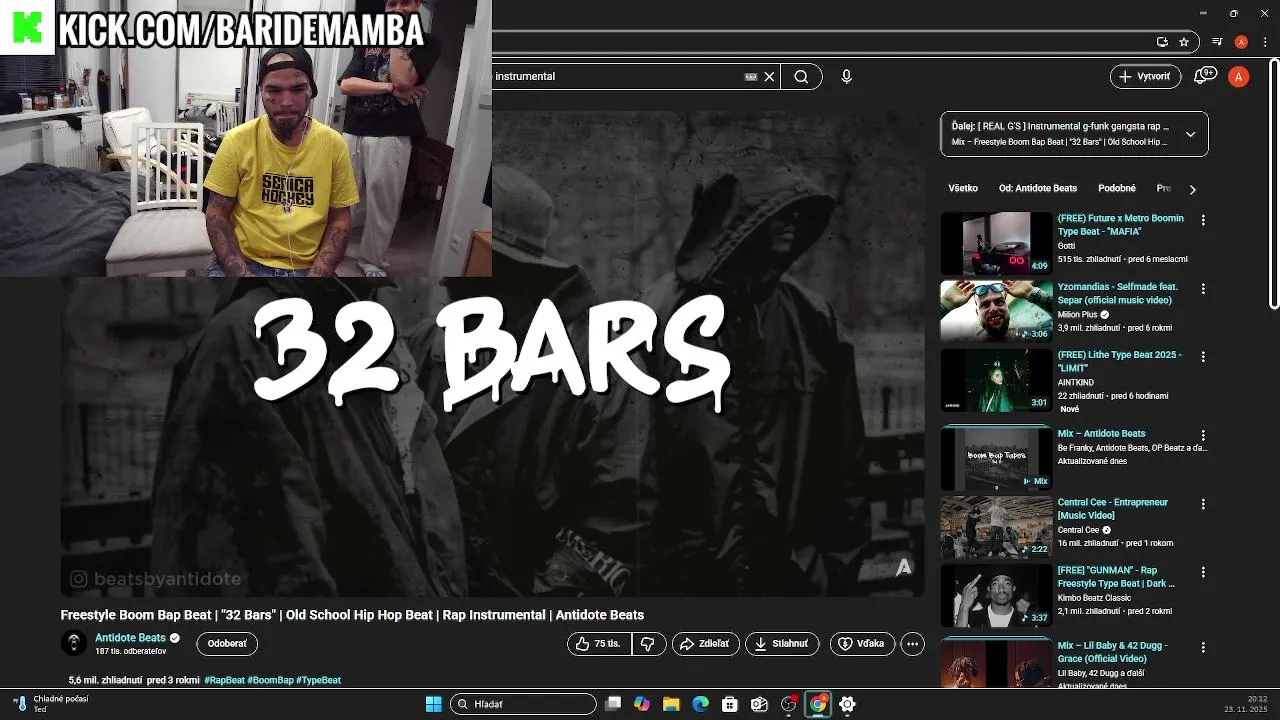The image size is (1280, 720).
Task: Open the Yzomandias Selfmade video thumbnail
Action: tap(996, 311)
